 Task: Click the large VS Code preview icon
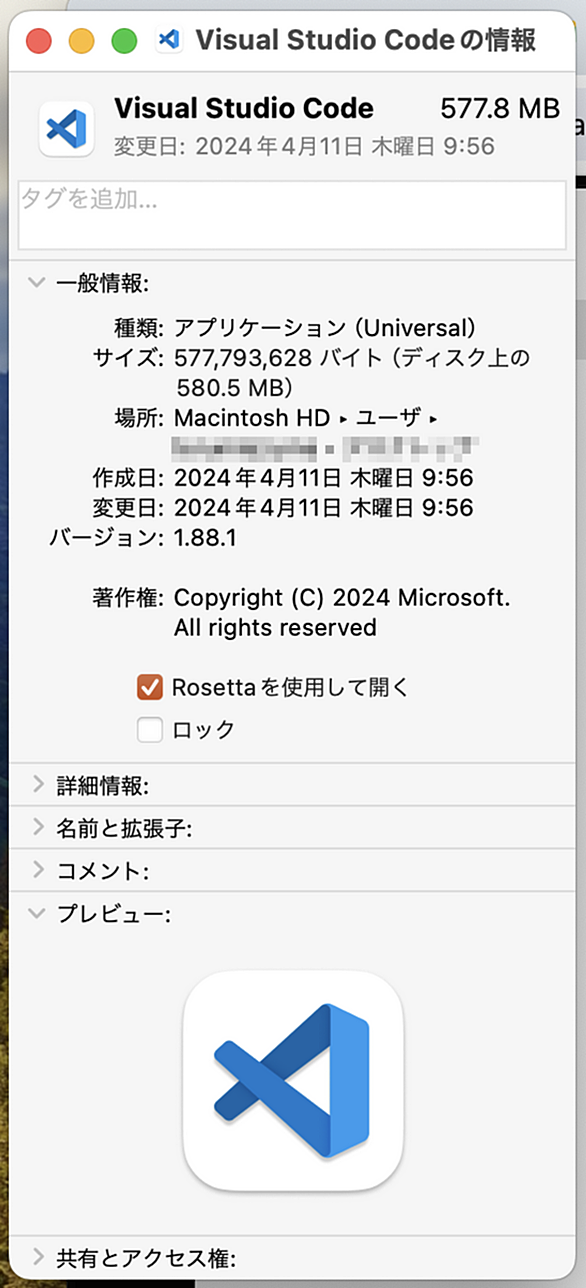pos(293,1081)
